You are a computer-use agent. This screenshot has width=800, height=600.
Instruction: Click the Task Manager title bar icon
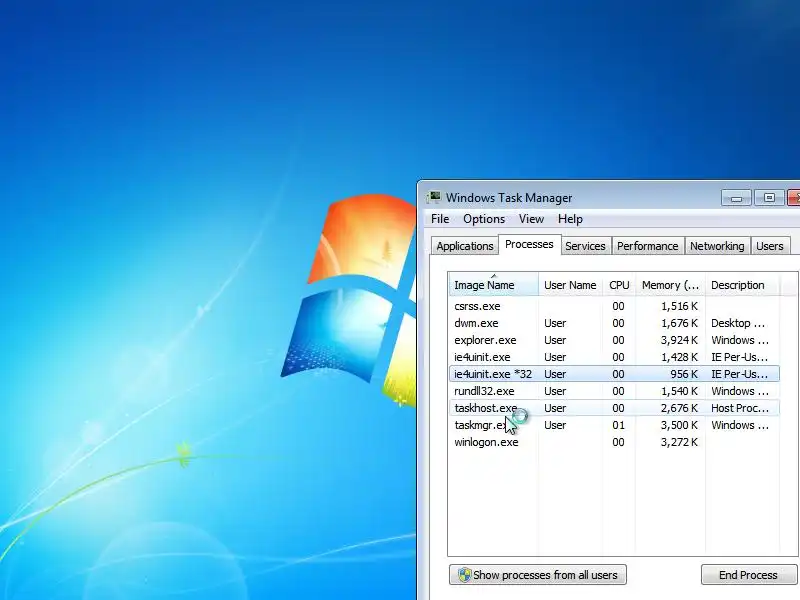[434, 197]
